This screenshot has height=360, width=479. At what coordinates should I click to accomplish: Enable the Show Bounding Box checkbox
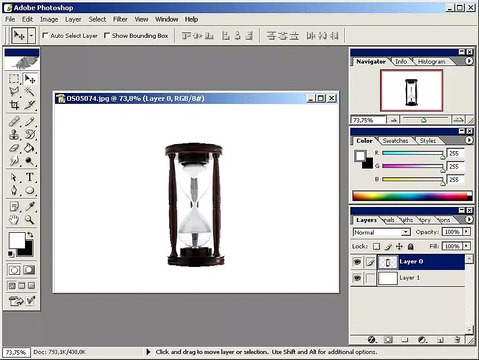click(107, 35)
